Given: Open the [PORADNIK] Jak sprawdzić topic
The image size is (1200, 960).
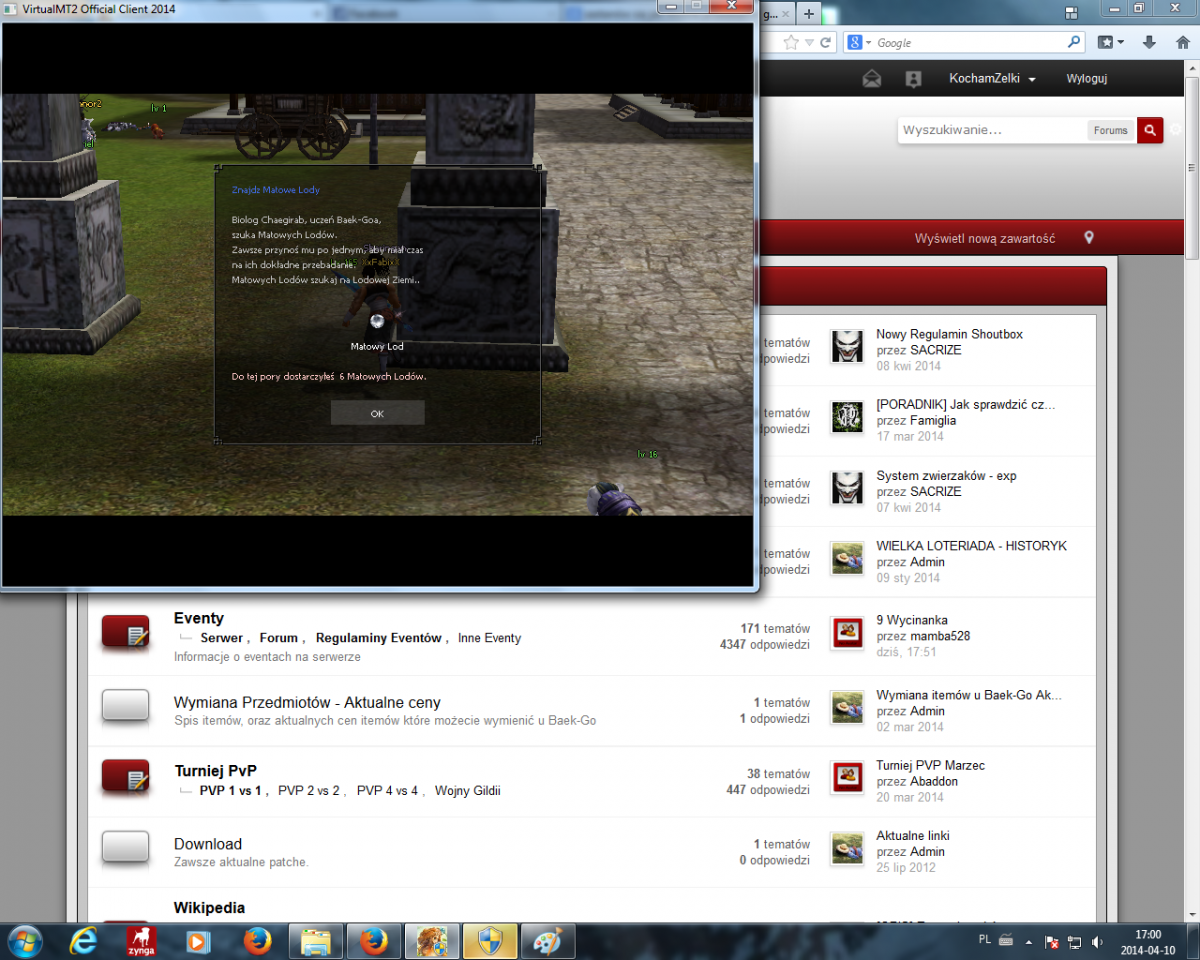Looking at the screenshot, I should point(965,404).
